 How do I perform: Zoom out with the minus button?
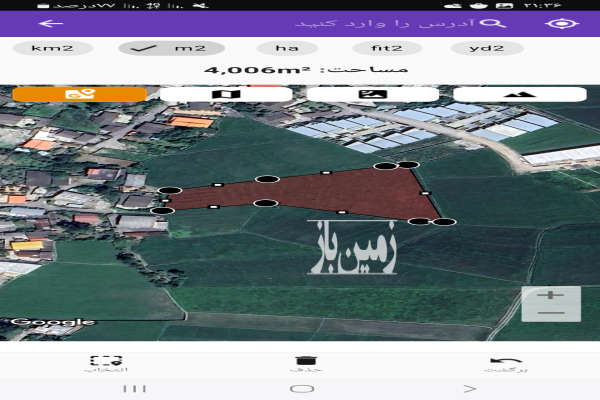click(x=551, y=313)
